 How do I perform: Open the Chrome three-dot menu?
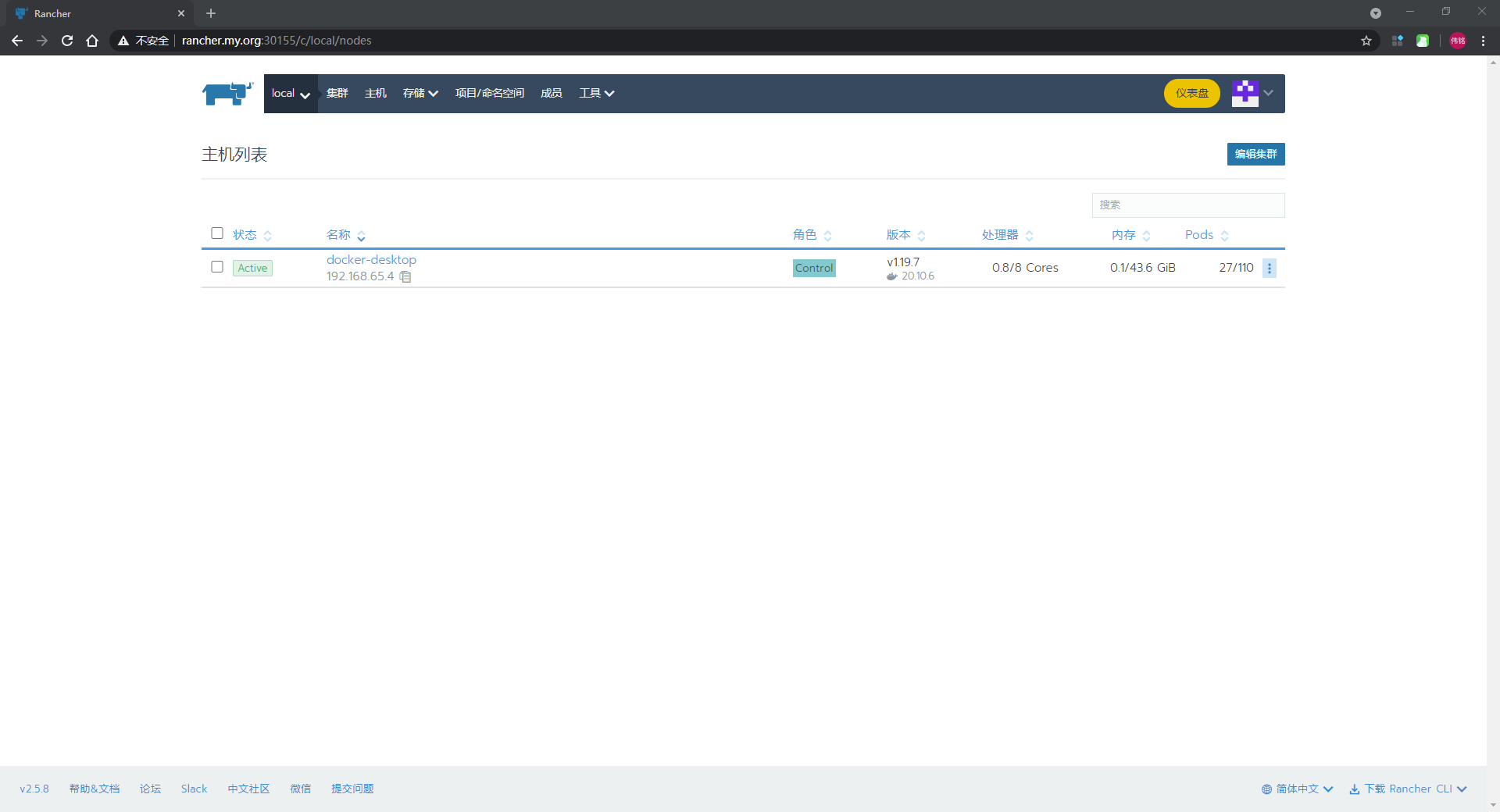tap(1483, 41)
